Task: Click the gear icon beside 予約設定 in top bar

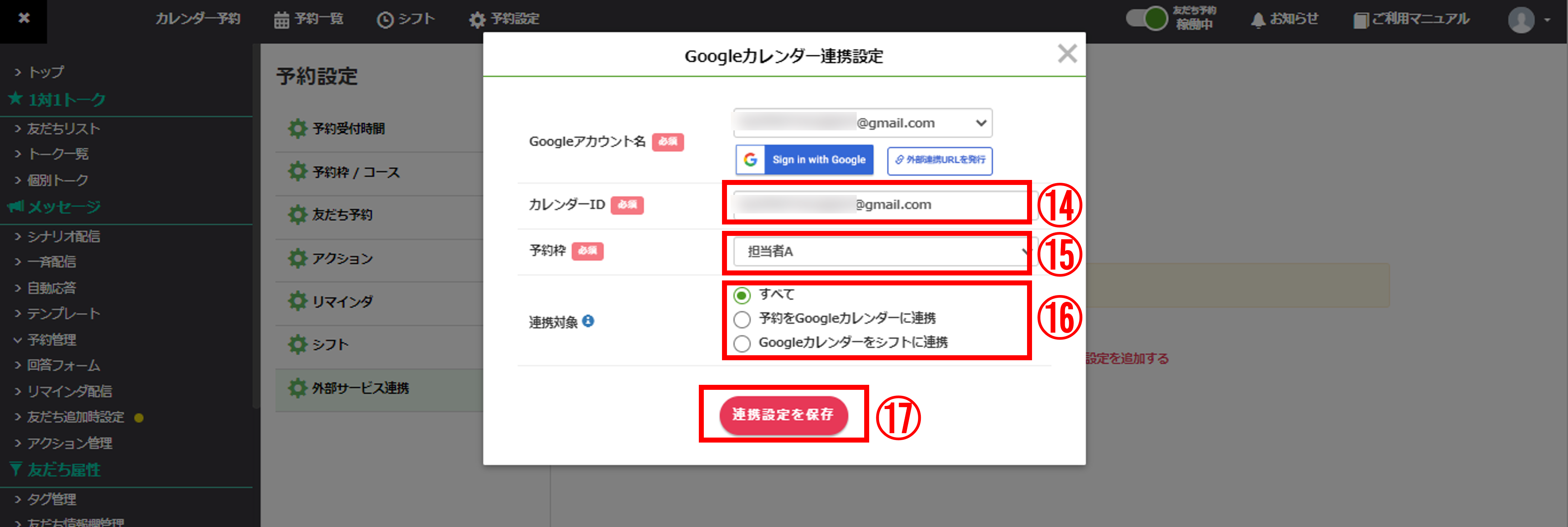Action: coord(477,20)
